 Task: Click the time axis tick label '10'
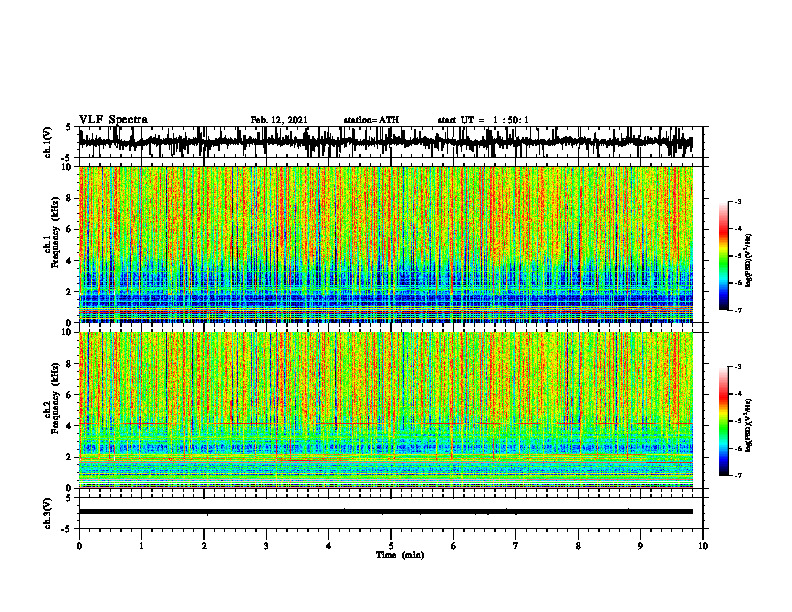pyautogui.click(x=703, y=546)
